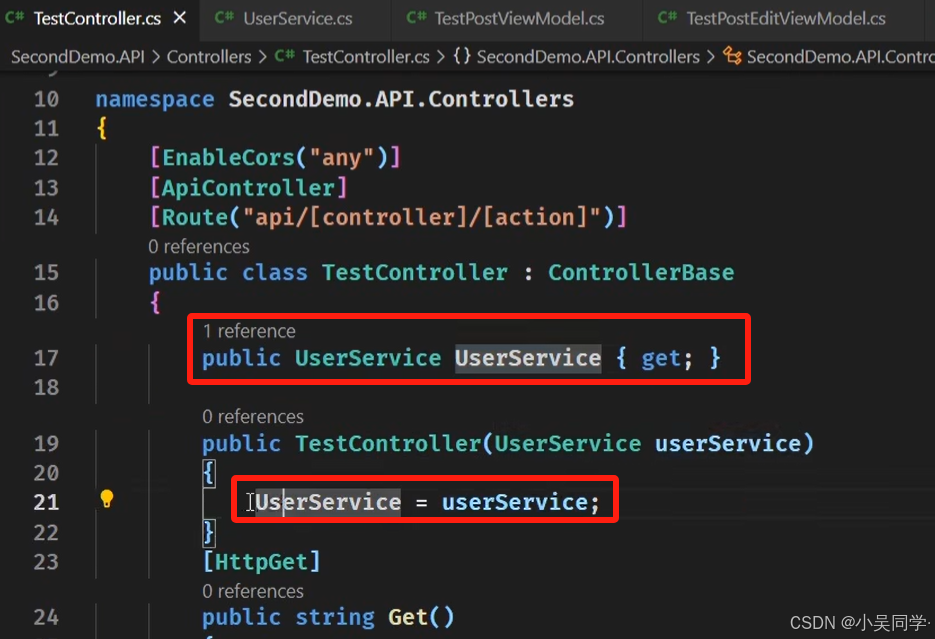The image size is (935, 639).
Task: Click the ControllerBase type on line 15
Action: (x=641, y=272)
